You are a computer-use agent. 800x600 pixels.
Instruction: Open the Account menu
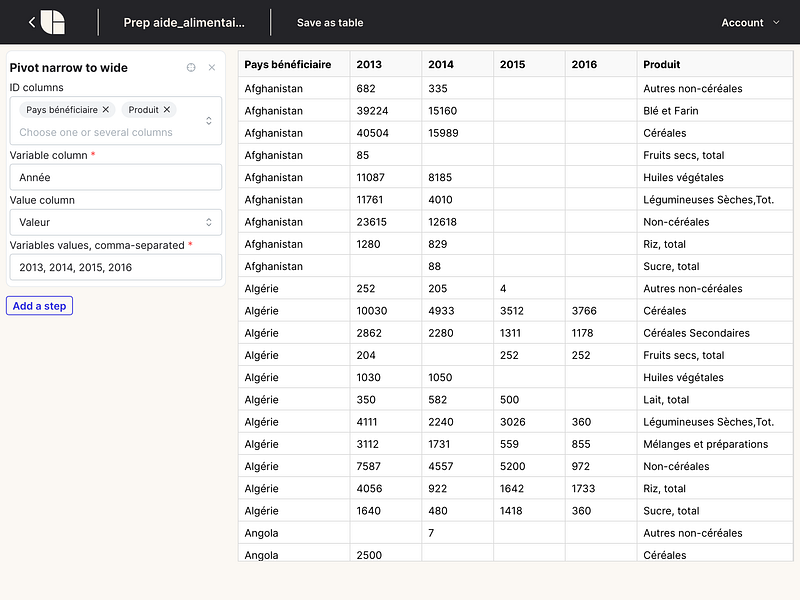pos(749,22)
